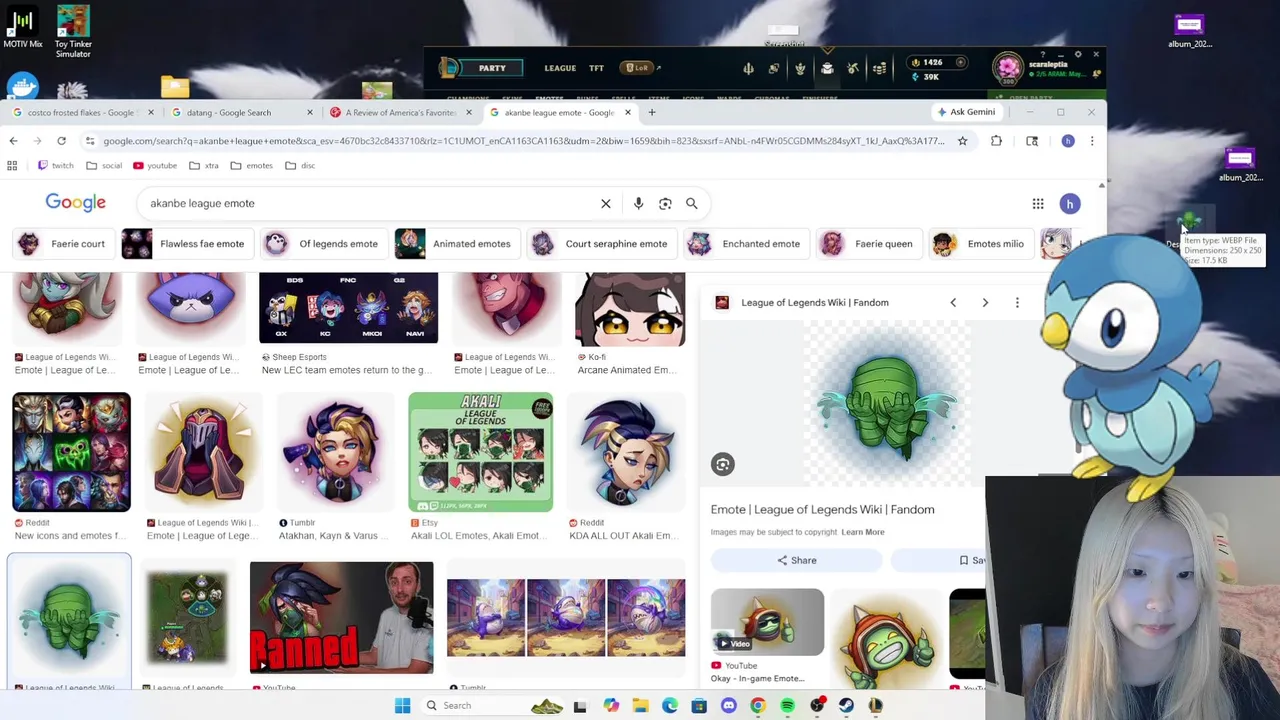Clear the search box with the X icon

(605, 203)
